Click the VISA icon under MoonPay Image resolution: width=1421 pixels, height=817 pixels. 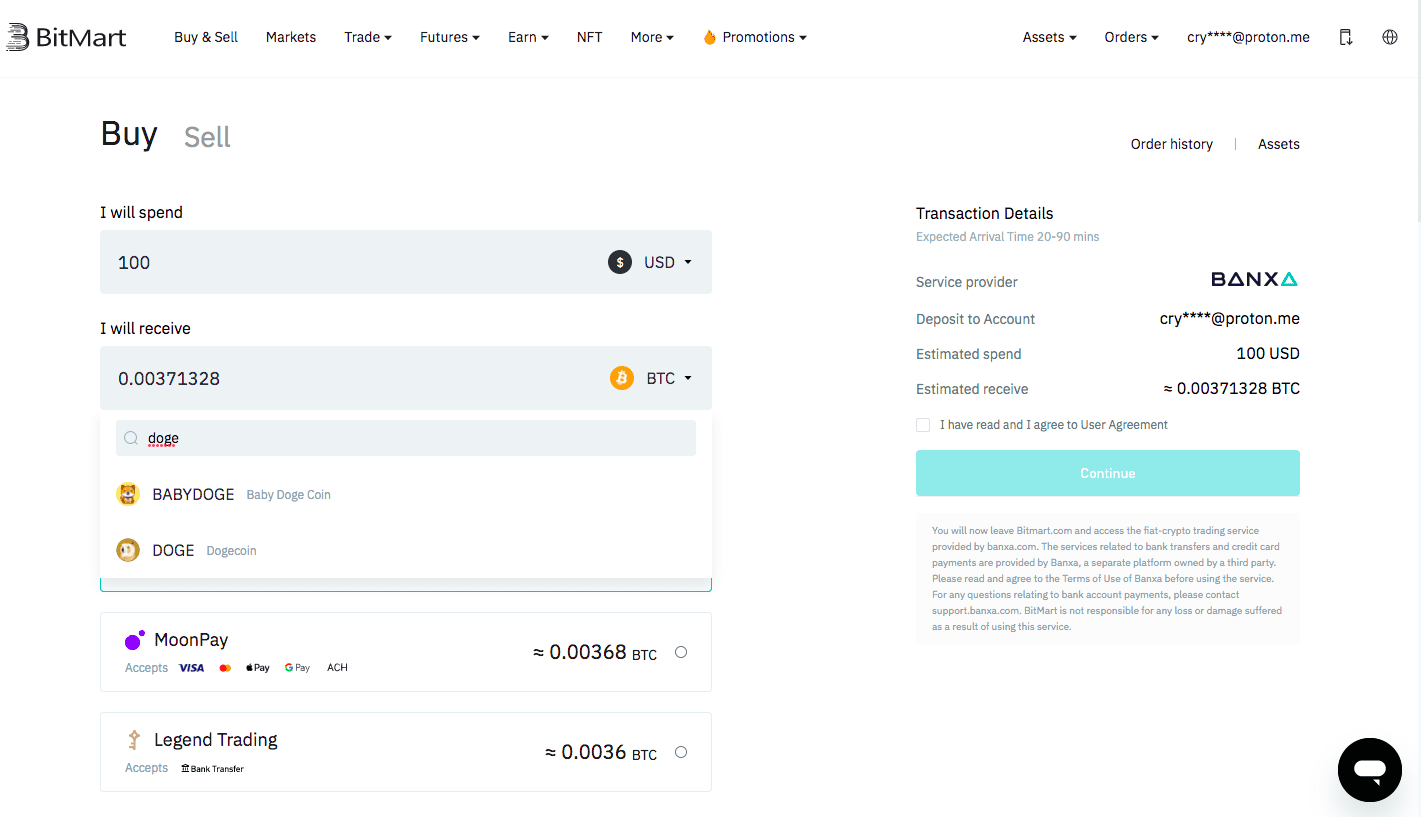pos(191,667)
